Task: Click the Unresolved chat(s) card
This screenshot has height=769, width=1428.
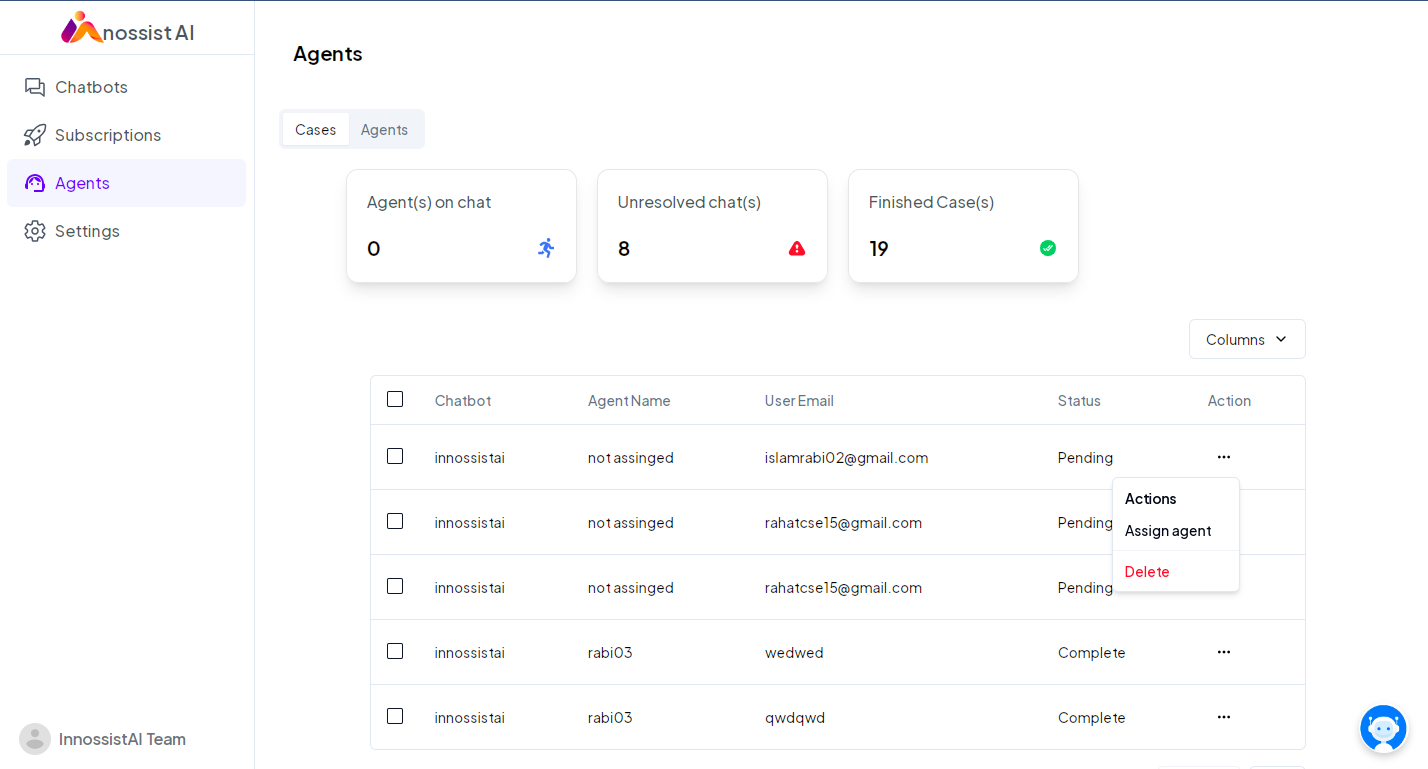Action: 712,226
